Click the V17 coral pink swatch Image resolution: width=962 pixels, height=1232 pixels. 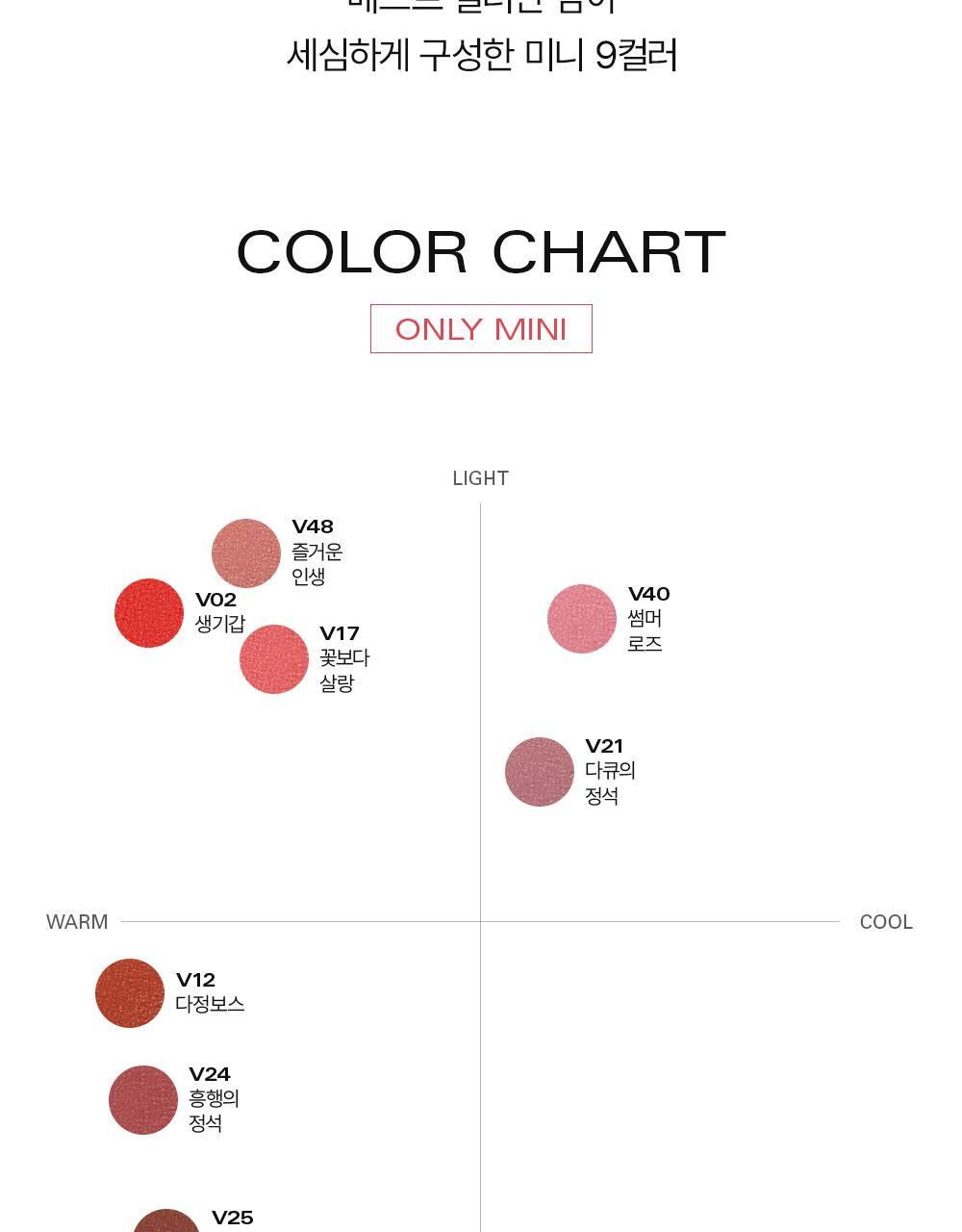point(274,659)
